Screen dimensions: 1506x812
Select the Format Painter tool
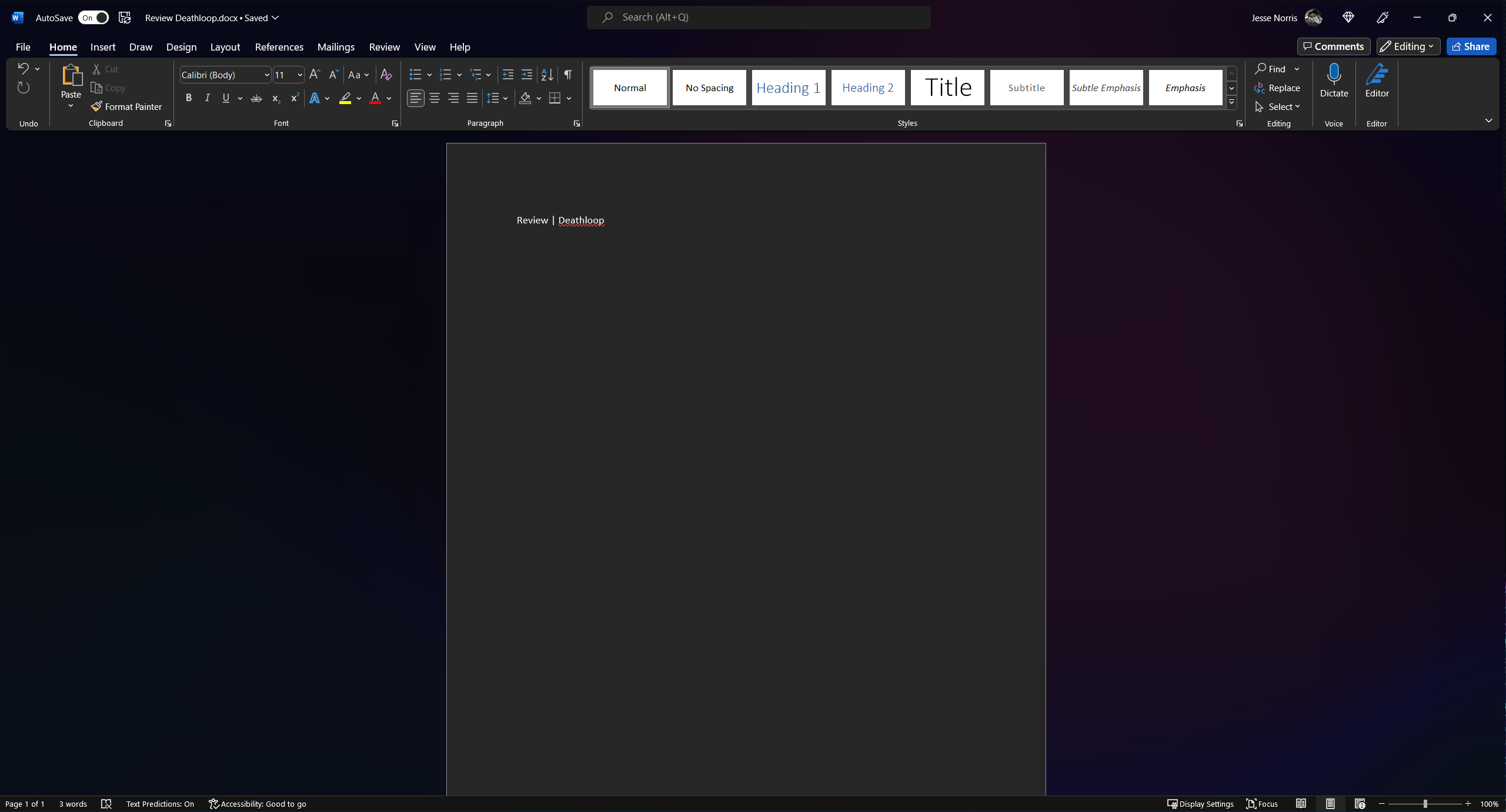point(126,106)
